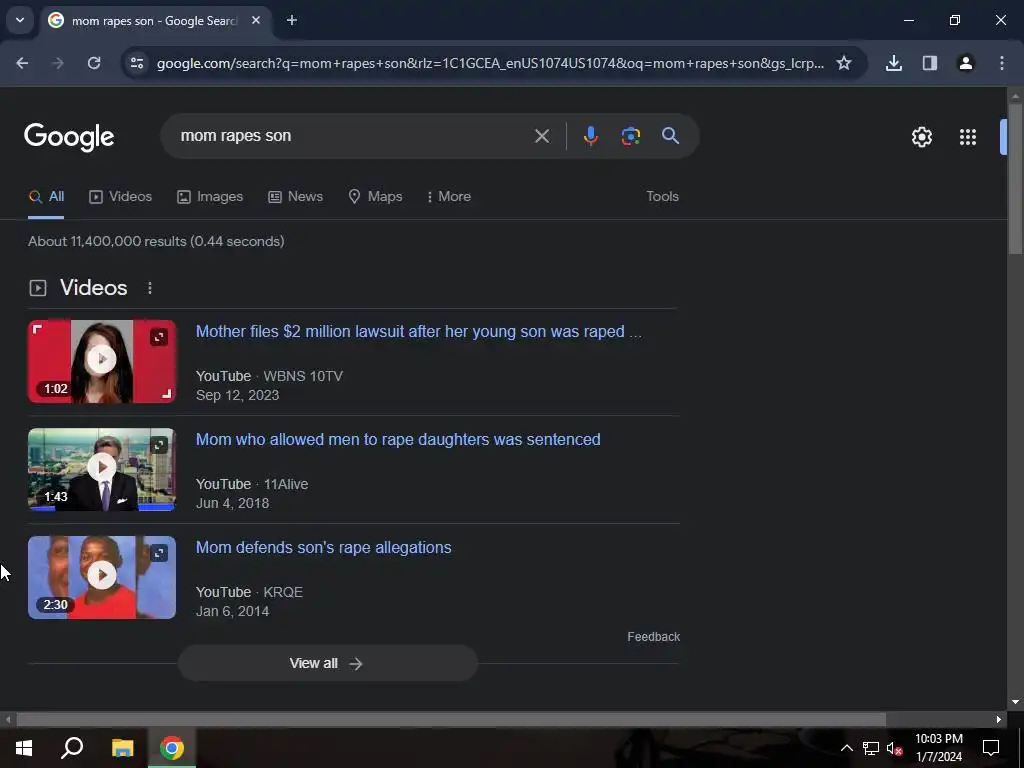Focus the Google search input field

[353, 136]
